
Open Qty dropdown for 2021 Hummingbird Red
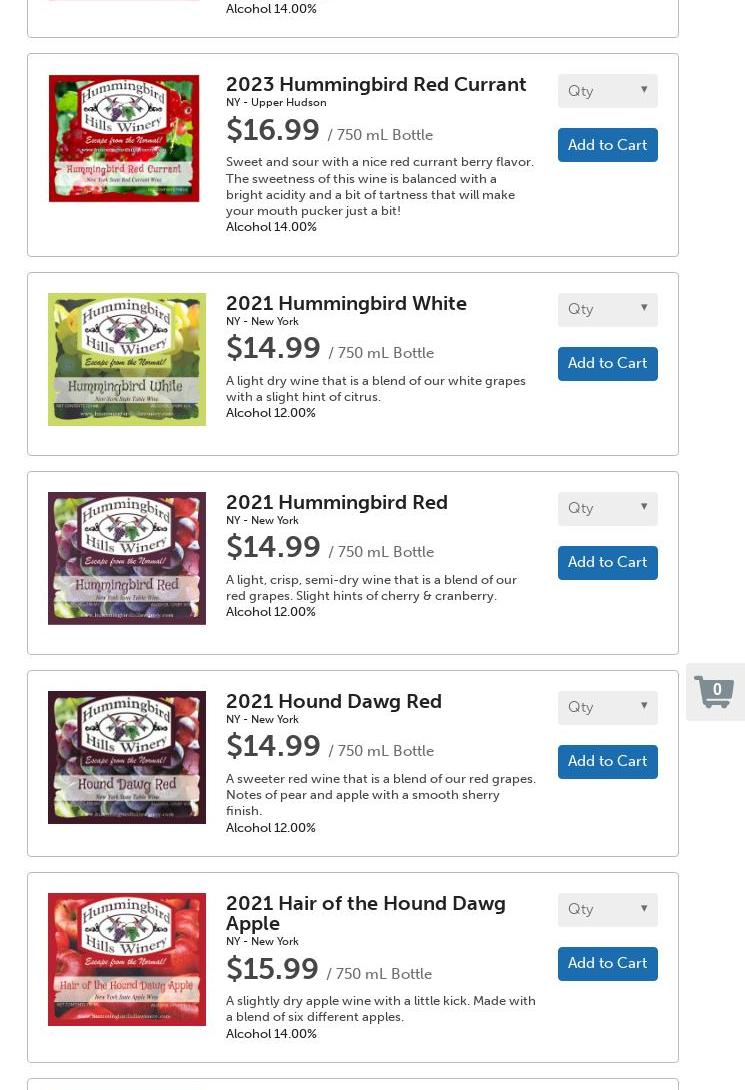tap(607, 508)
